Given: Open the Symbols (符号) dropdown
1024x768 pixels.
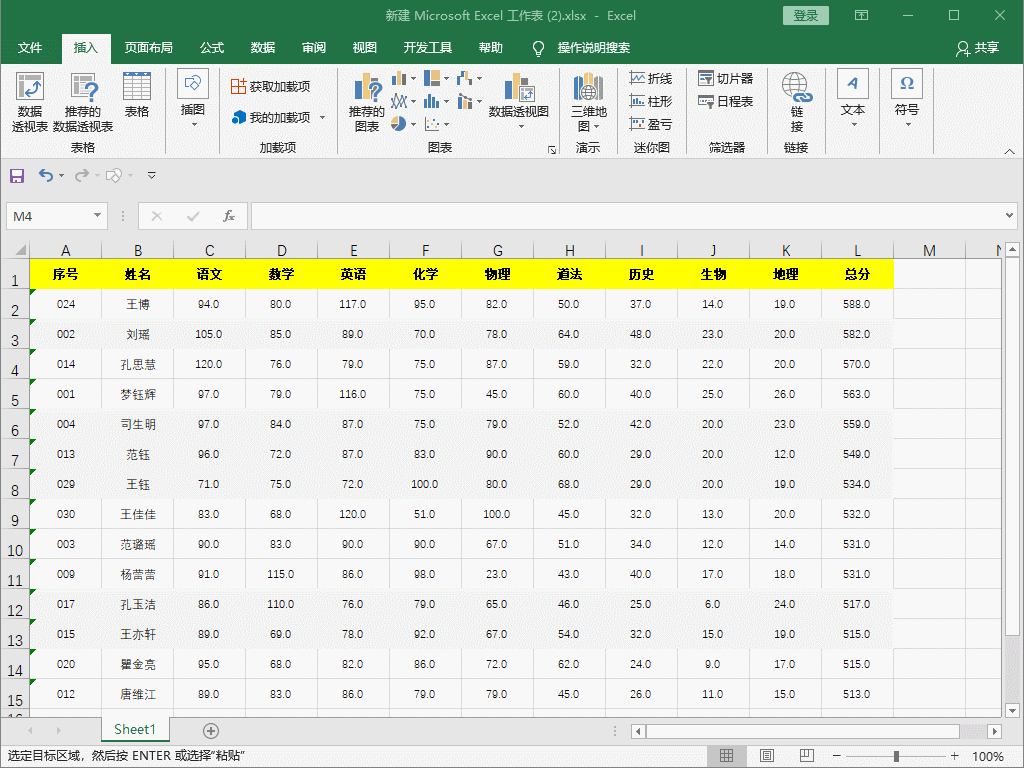Looking at the screenshot, I should click(907, 99).
